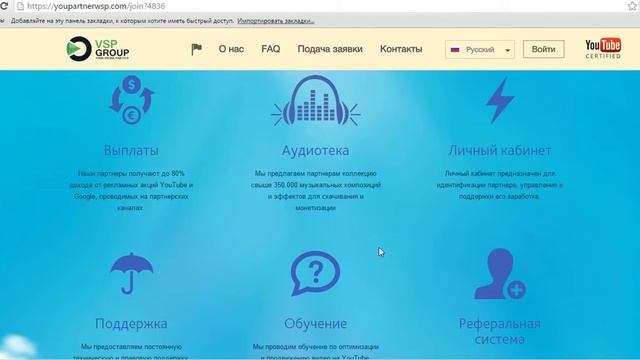
Task: Click the browser reload icon
Action: [4, 6]
